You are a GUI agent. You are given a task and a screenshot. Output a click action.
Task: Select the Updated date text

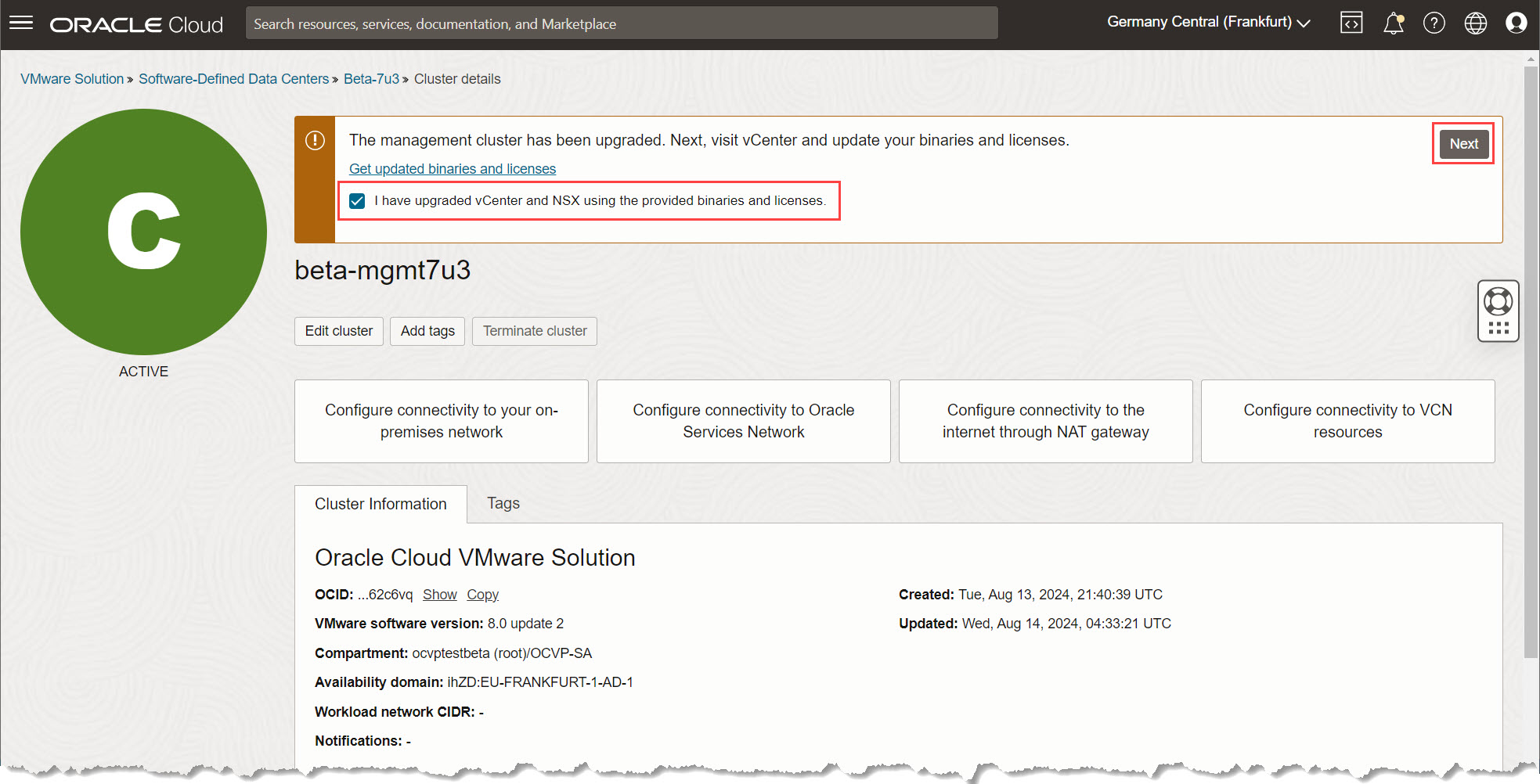tap(1035, 624)
